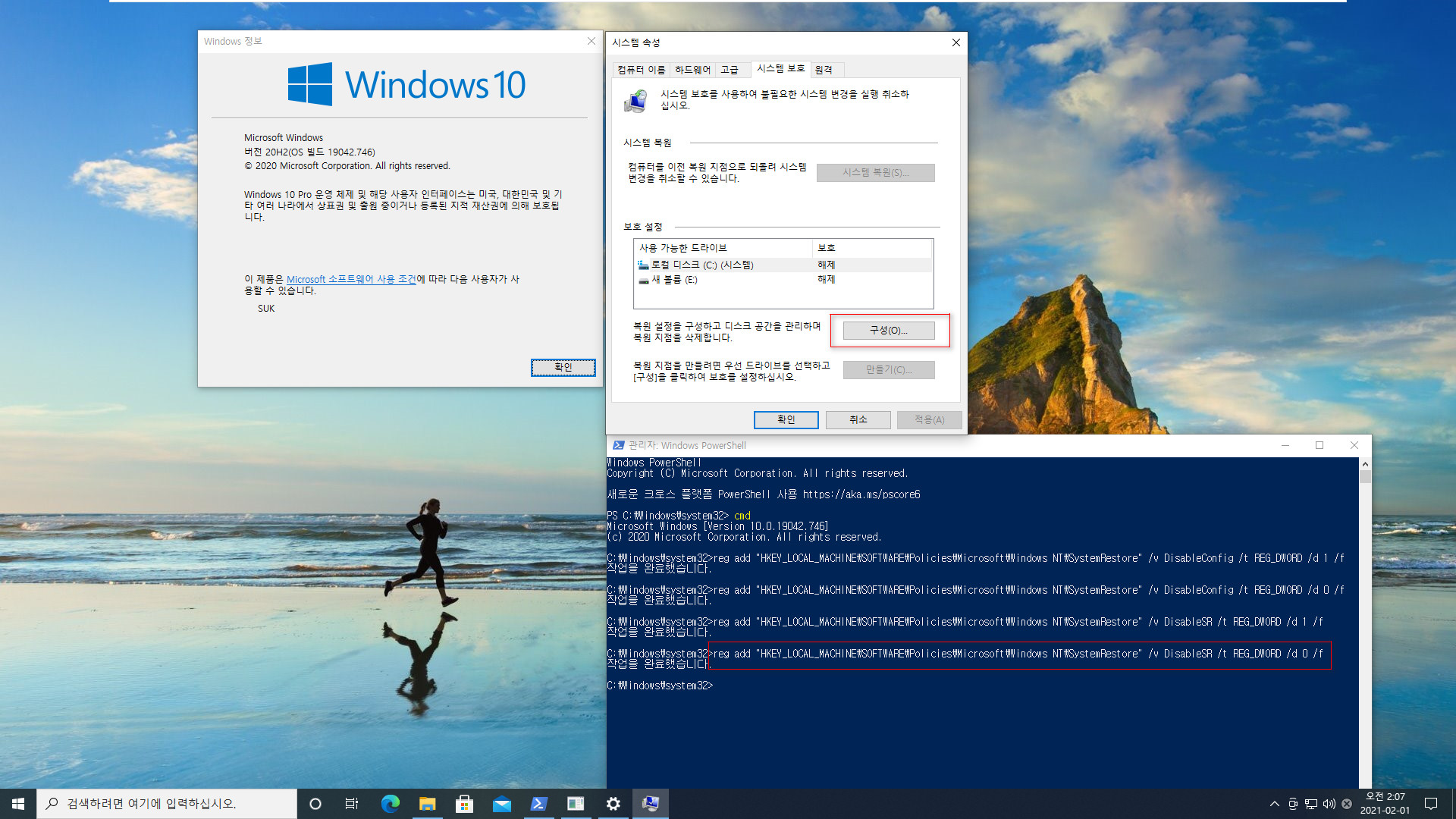Close the Windows 정보 dialog
The width and height of the screenshot is (1456, 819).
pos(591,41)
